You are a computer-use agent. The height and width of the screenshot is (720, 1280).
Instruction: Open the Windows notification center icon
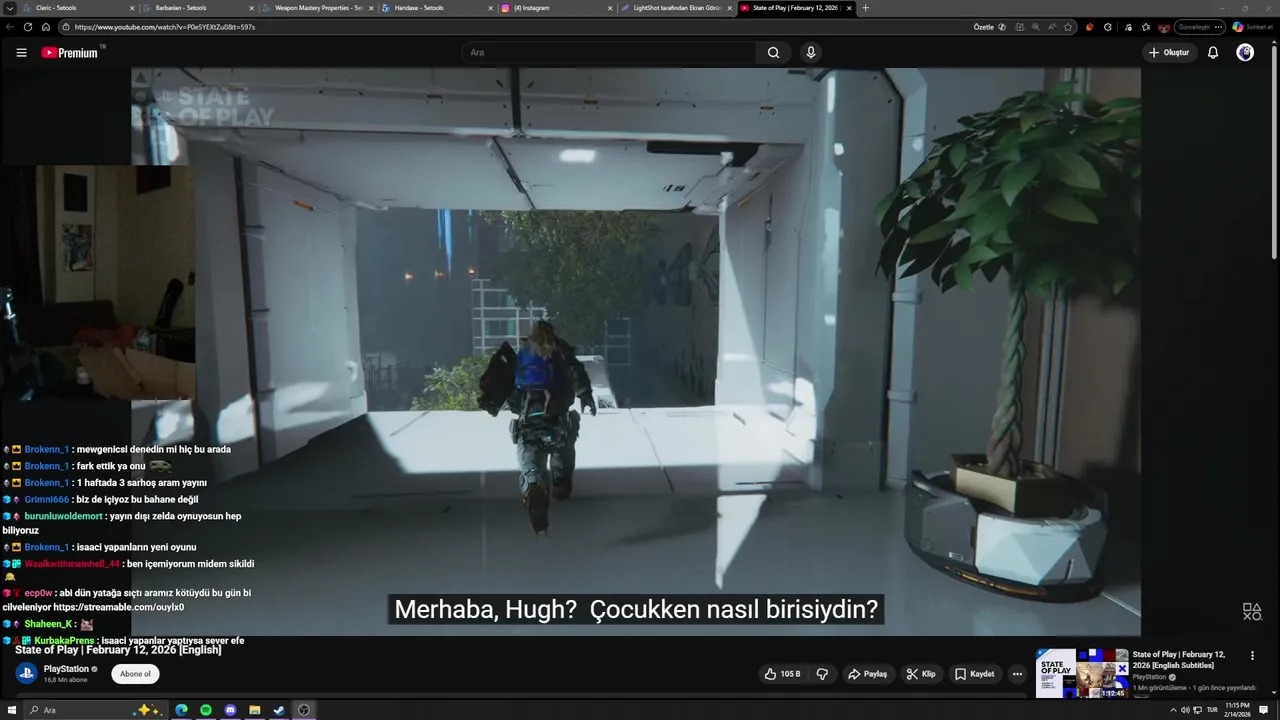(1264, 710)
